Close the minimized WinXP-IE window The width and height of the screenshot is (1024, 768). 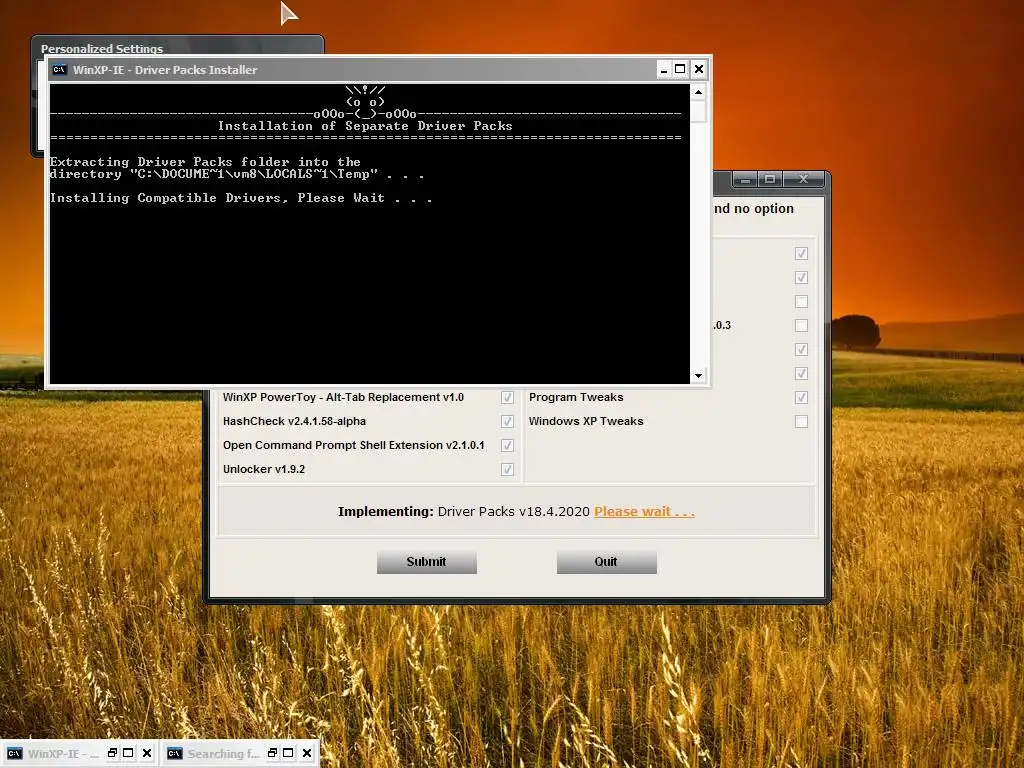147,753
